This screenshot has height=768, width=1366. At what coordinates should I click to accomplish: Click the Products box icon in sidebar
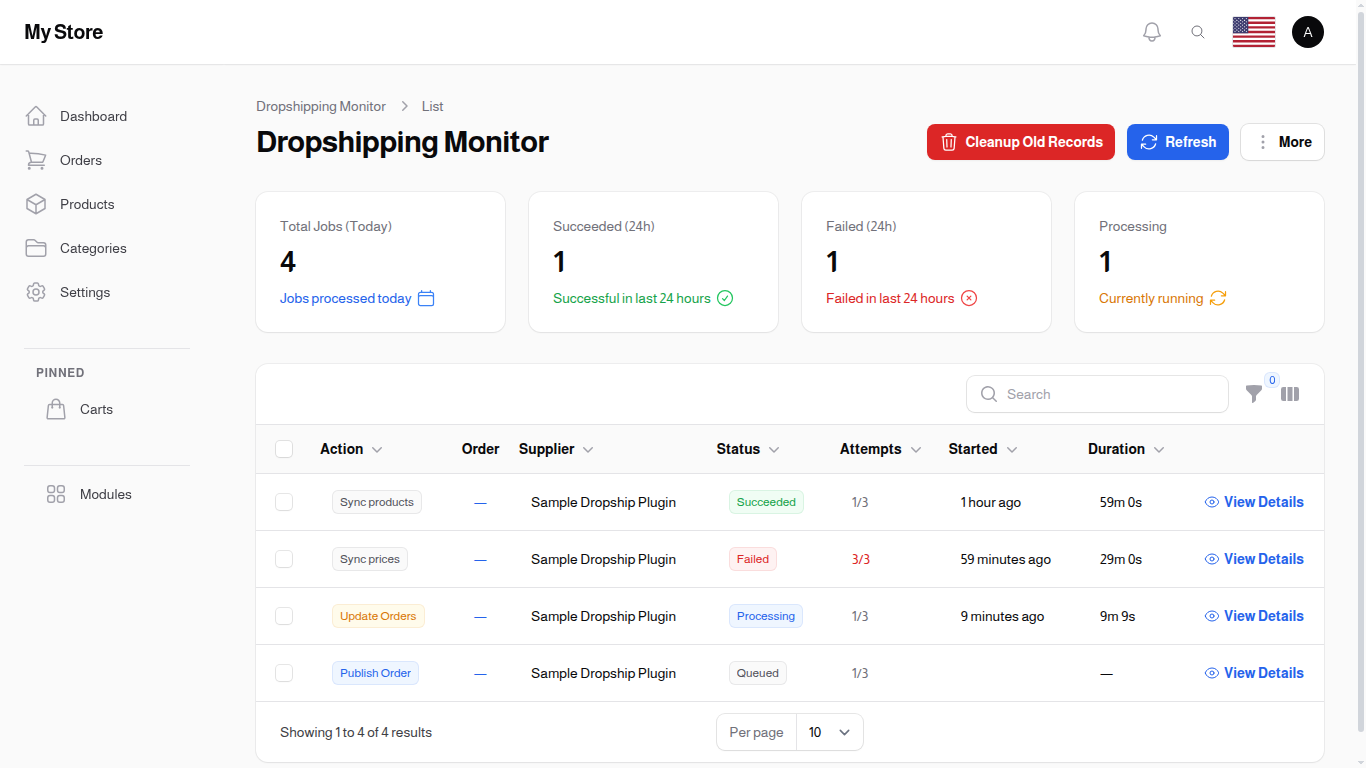[x=36, y=204]
